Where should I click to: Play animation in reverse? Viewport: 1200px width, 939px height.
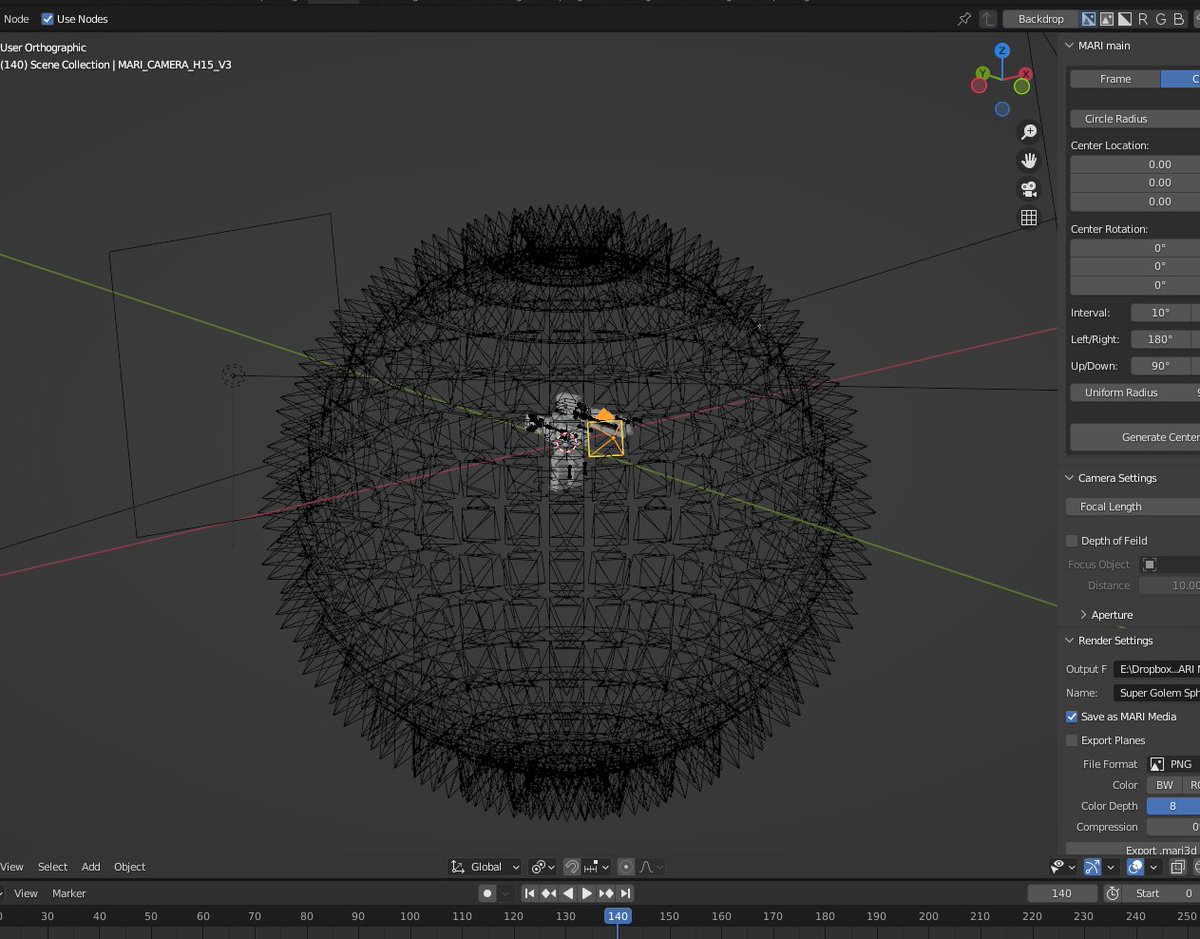[x=568, y=893]
